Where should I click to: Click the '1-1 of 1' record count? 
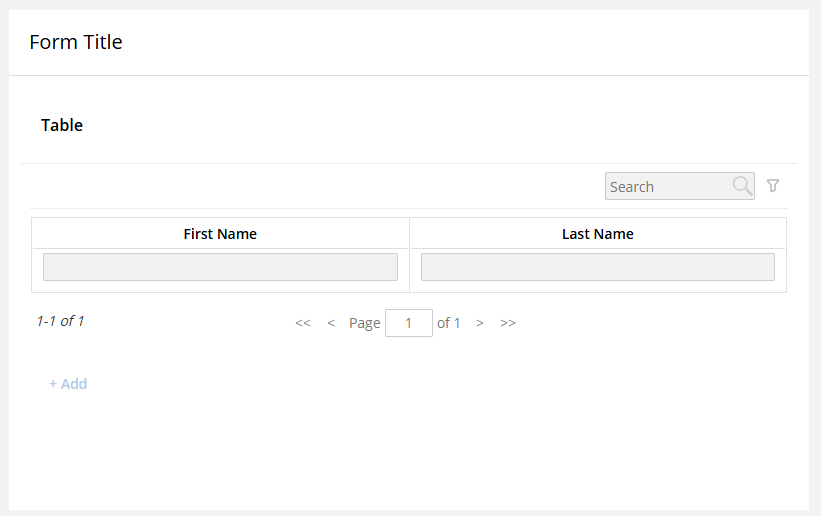[60, 321]
